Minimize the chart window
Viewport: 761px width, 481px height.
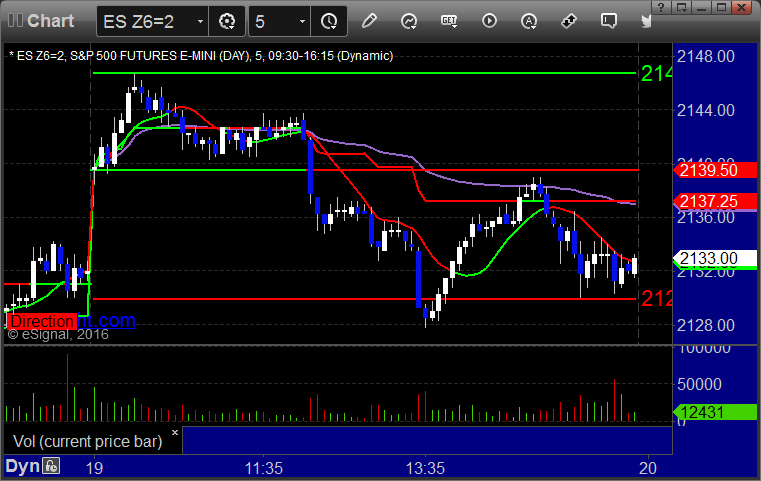click(x=701, y=7)
